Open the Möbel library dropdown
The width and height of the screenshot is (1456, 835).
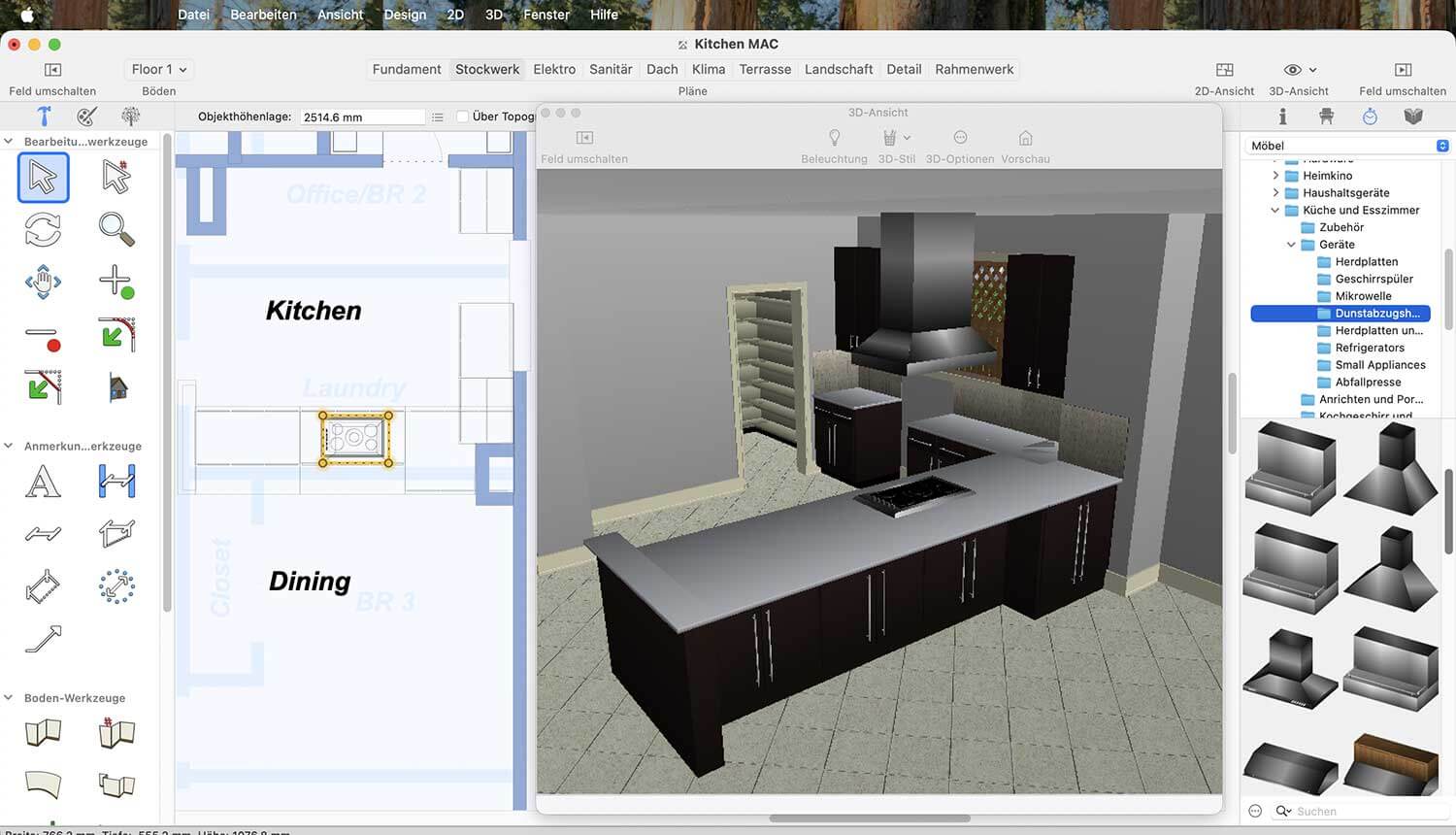point(1347,146)
